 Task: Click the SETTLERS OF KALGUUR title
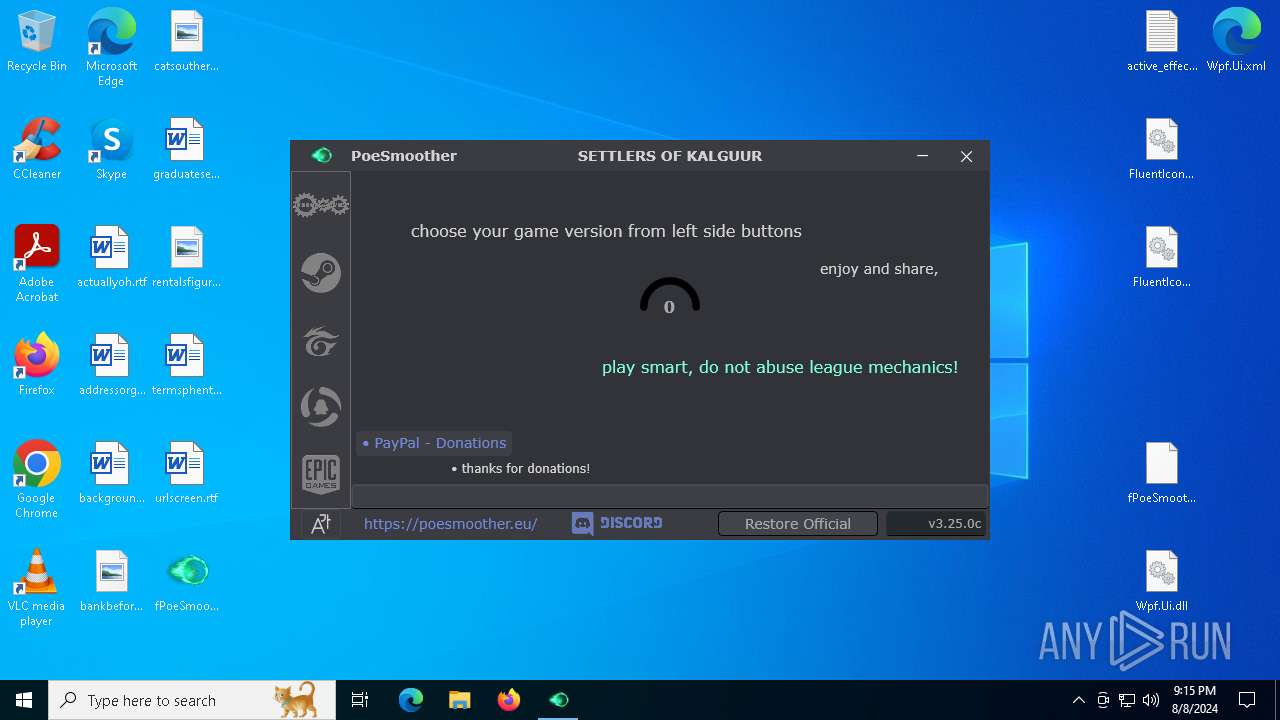coord(670,156)
